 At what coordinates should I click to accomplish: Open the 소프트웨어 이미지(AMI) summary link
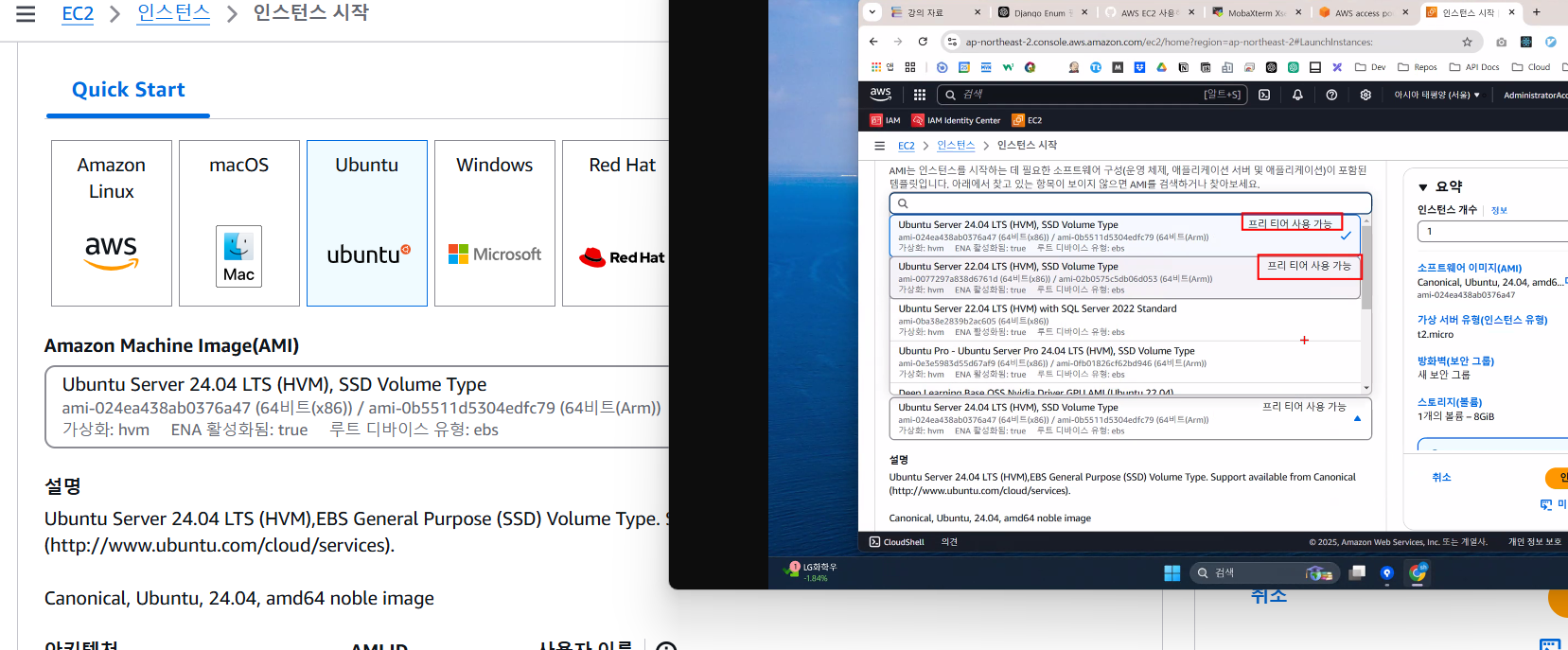(1470, 268)
